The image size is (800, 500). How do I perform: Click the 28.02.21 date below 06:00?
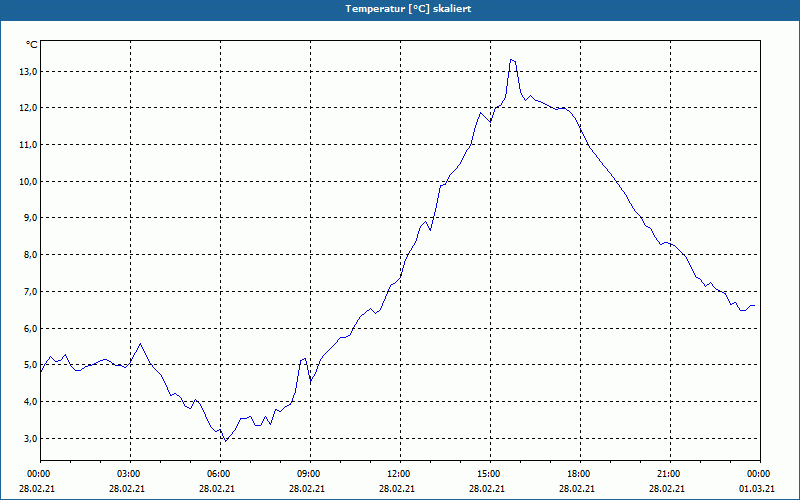pyautogui.click(x=217, y=488)
